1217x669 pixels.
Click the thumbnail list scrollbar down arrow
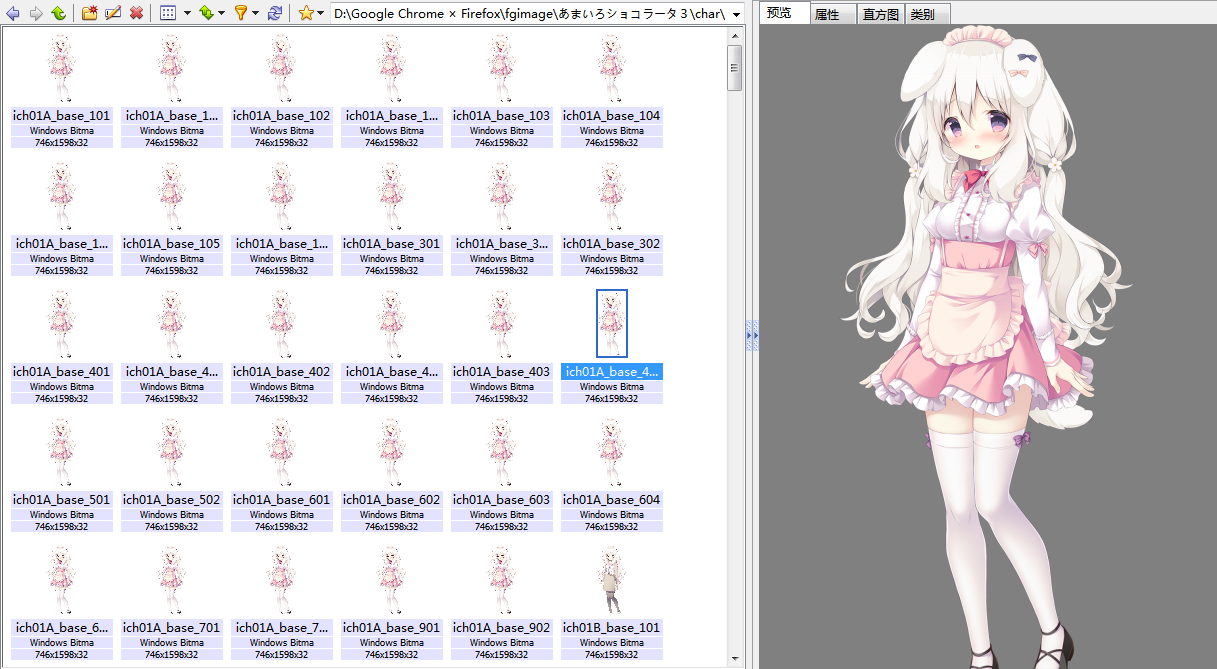[x=735, y=660]
